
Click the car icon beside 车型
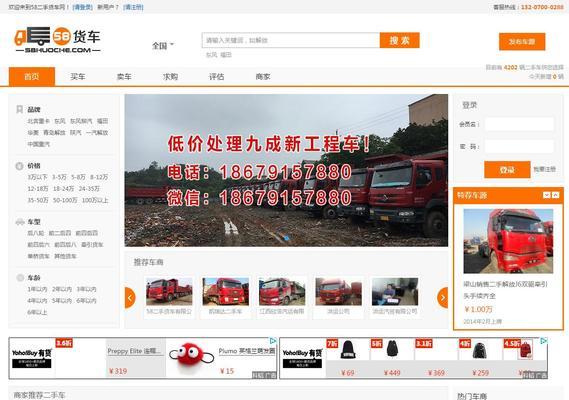20,222
